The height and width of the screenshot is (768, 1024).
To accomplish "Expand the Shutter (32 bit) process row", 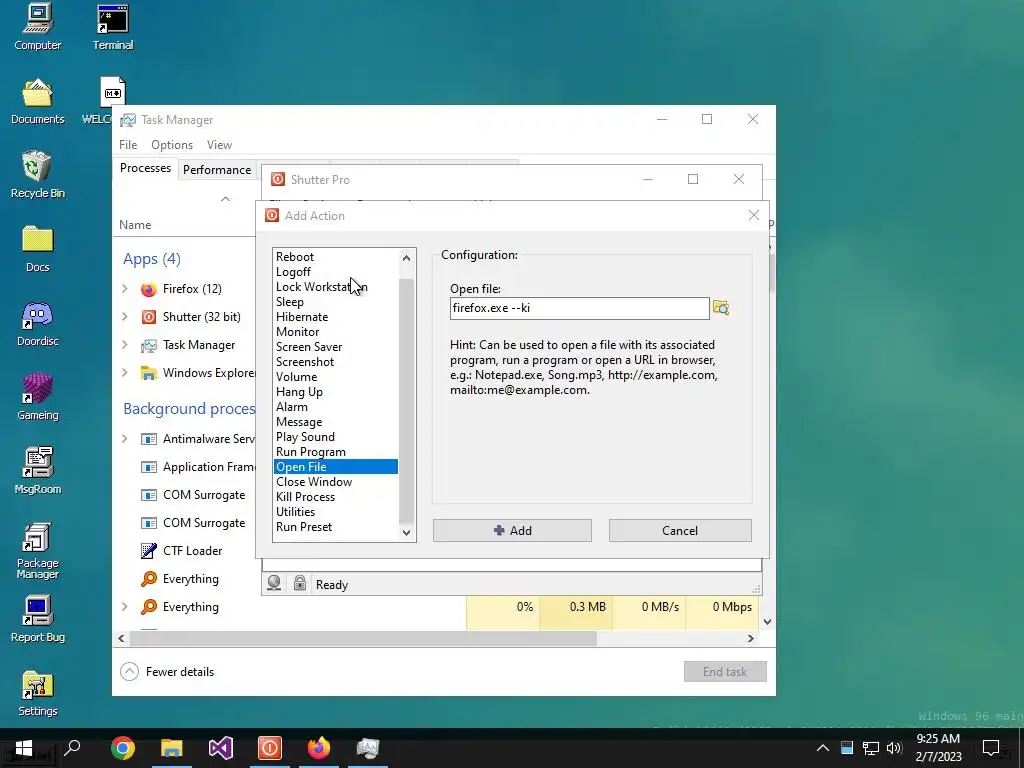I will pyautogui.click(x=125, y=317).
